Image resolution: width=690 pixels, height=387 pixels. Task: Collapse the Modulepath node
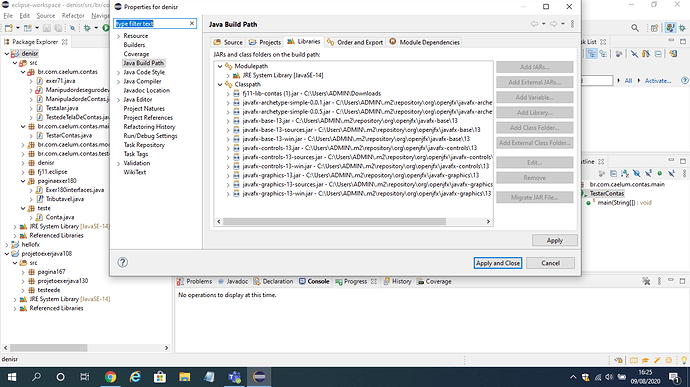[220, 66]
